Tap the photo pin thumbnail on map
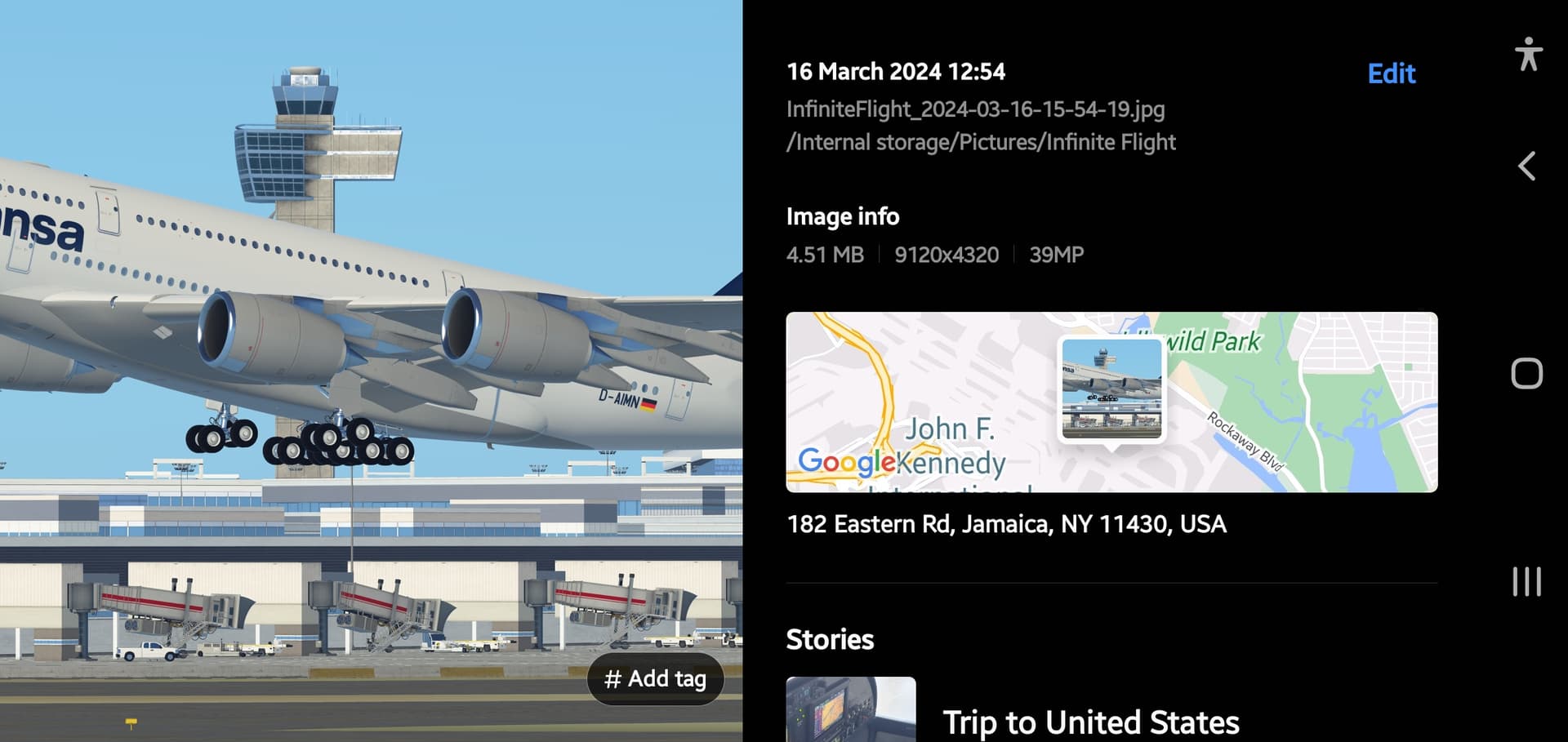This screenshot has height=742, width=1568. [1111, 389]
